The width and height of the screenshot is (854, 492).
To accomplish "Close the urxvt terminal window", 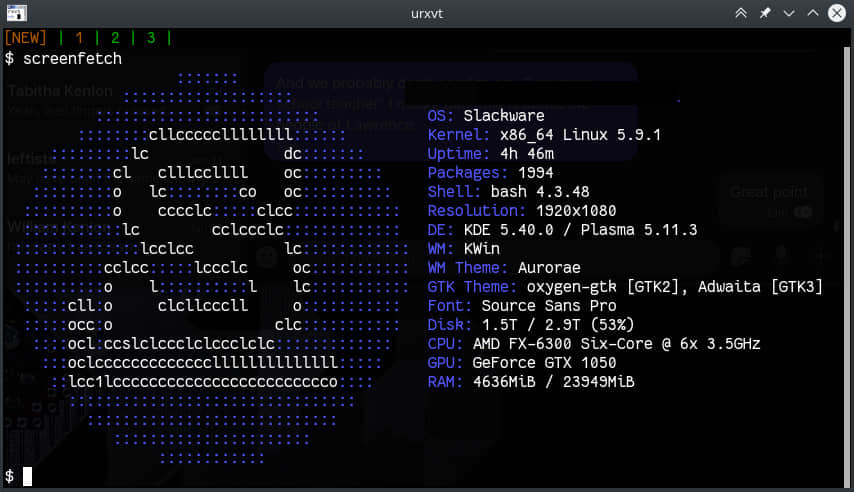I will 837,13.
